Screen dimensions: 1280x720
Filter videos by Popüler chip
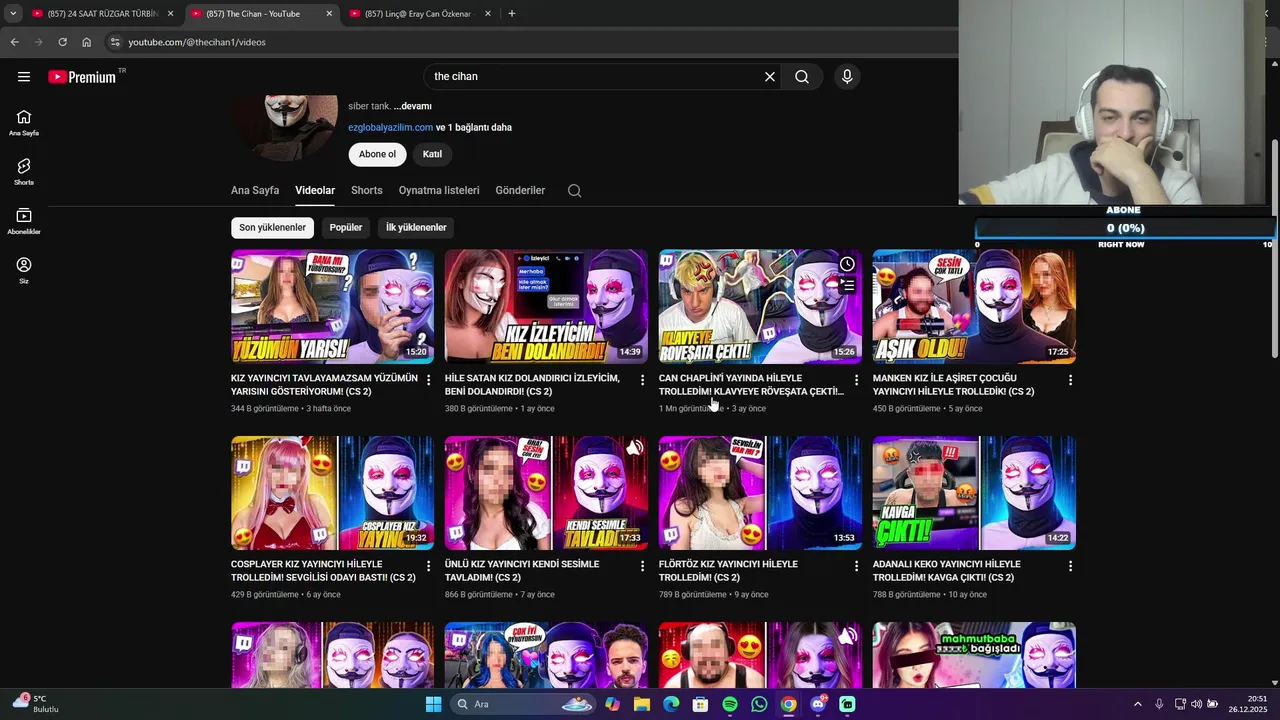coord(346,227)
